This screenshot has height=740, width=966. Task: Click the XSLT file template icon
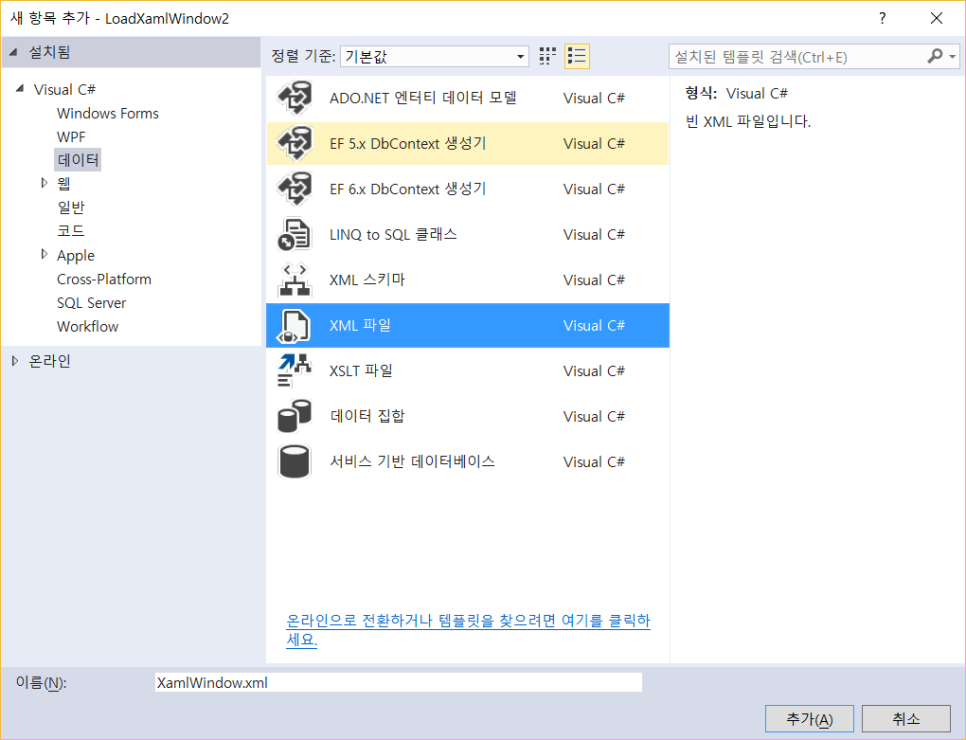pyautogui.click(x=294, y=371)
